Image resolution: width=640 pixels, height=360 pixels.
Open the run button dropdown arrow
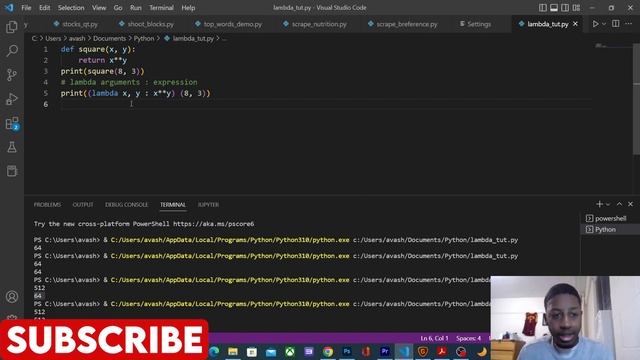pos(604,24)
